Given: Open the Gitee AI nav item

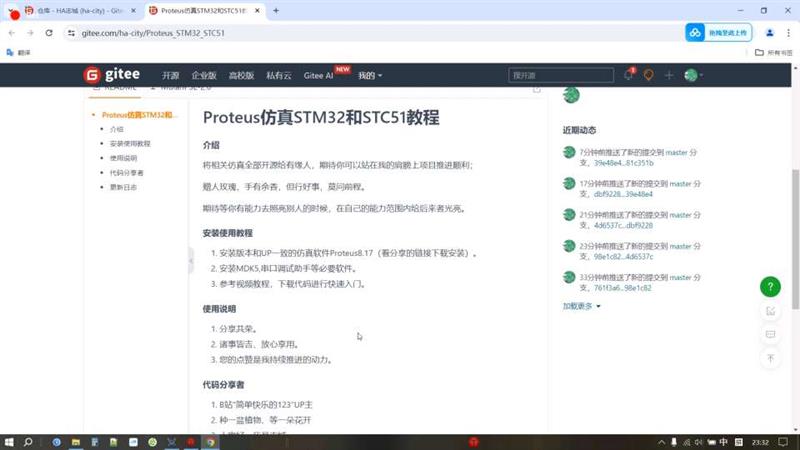Looking at the screenshot, I should coord(318,76).
